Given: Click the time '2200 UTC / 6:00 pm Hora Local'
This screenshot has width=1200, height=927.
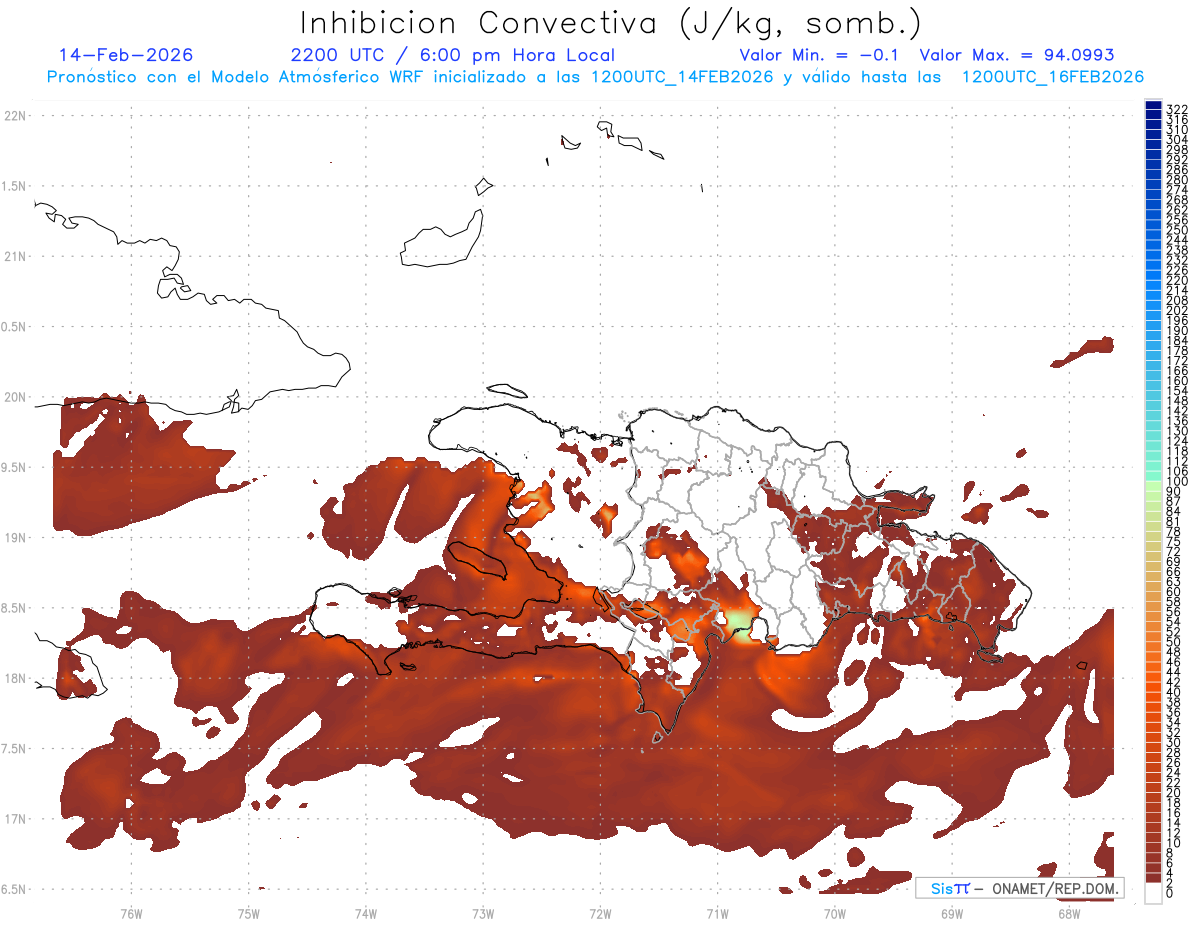Looking at the screenshot, I should click(x=452, y=55).
